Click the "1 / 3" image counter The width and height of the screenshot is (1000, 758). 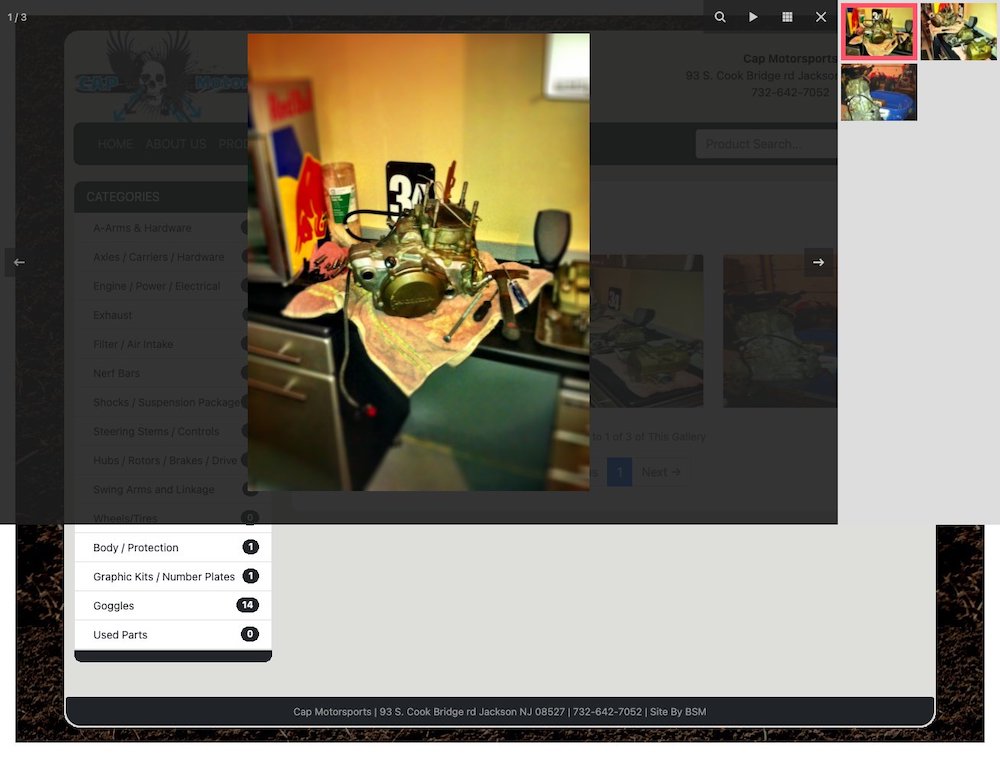[x=17, y=17]
